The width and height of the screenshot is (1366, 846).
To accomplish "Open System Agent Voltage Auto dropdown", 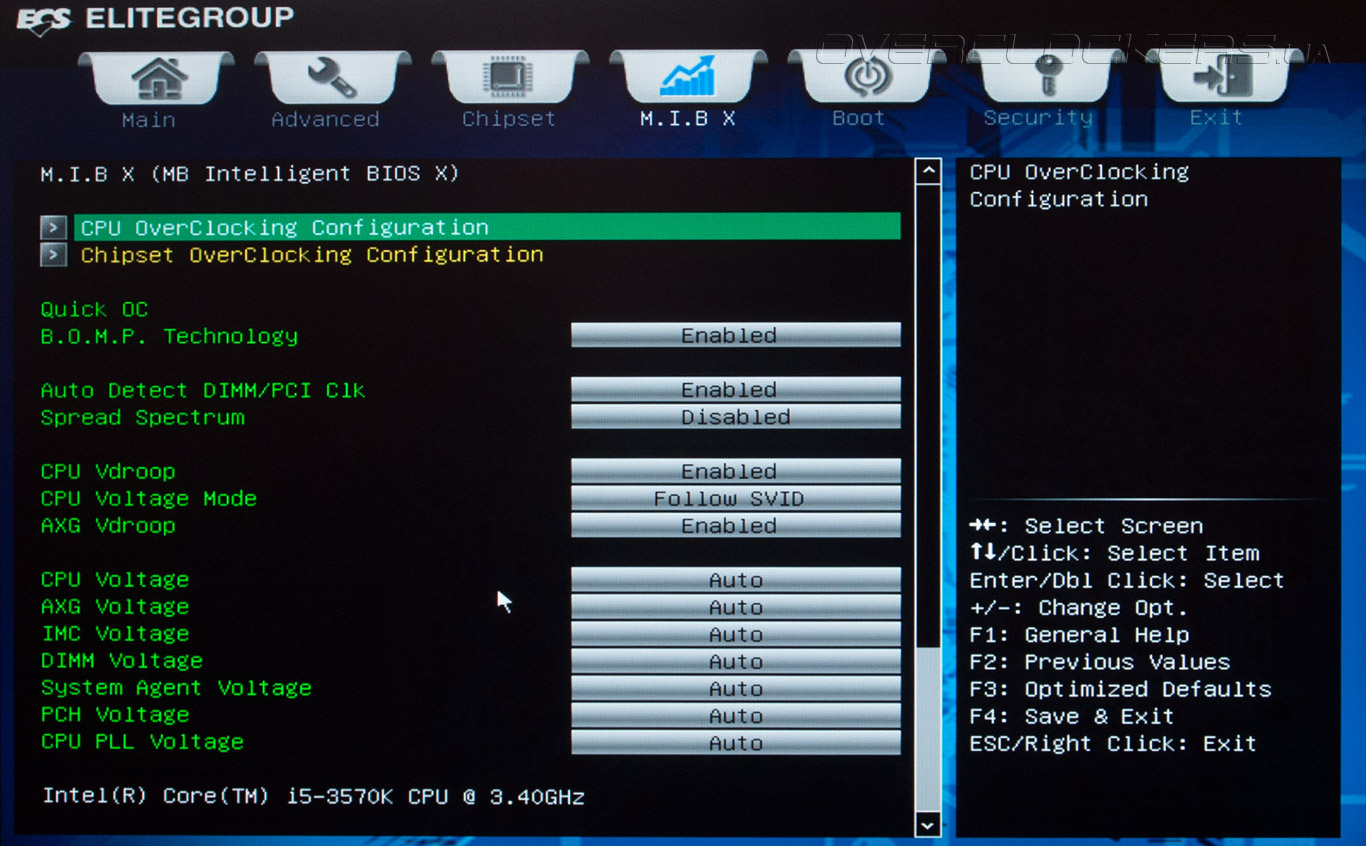I will pyautogui.click(x=735, y=688).
